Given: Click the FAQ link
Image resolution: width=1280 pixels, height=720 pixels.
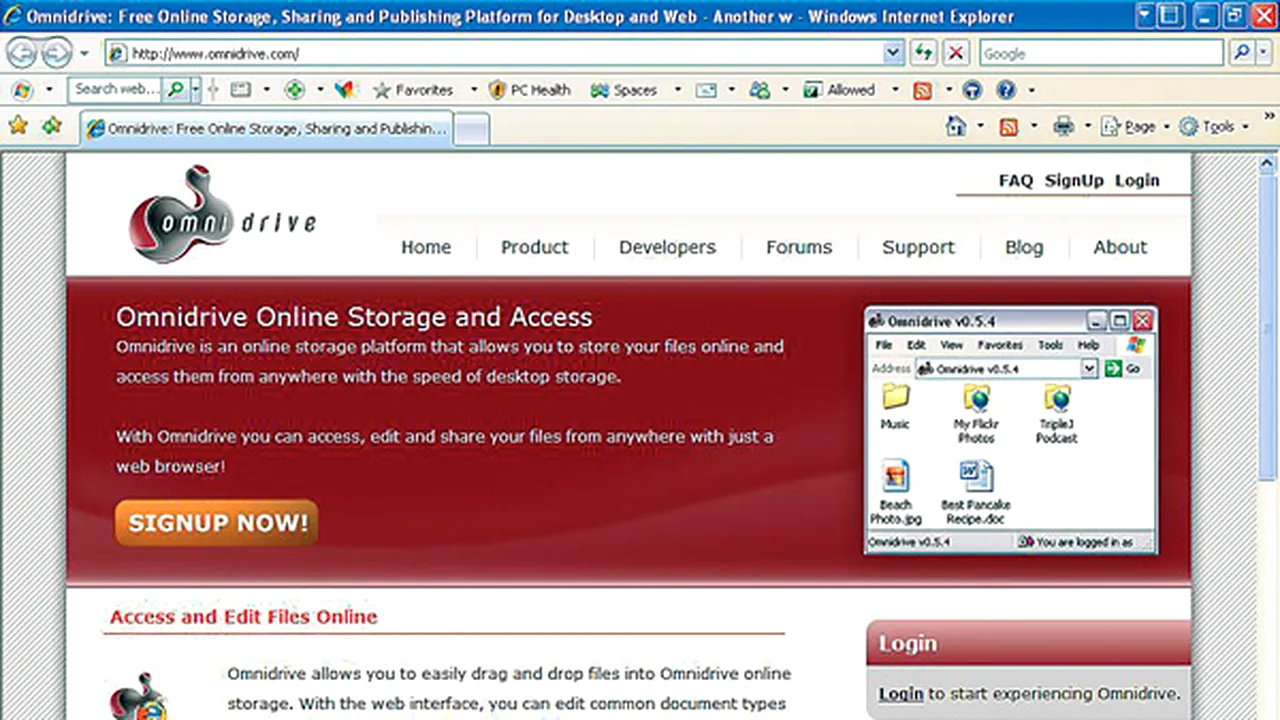Looking at the screenshot, I should click(x=1015, y=180).
